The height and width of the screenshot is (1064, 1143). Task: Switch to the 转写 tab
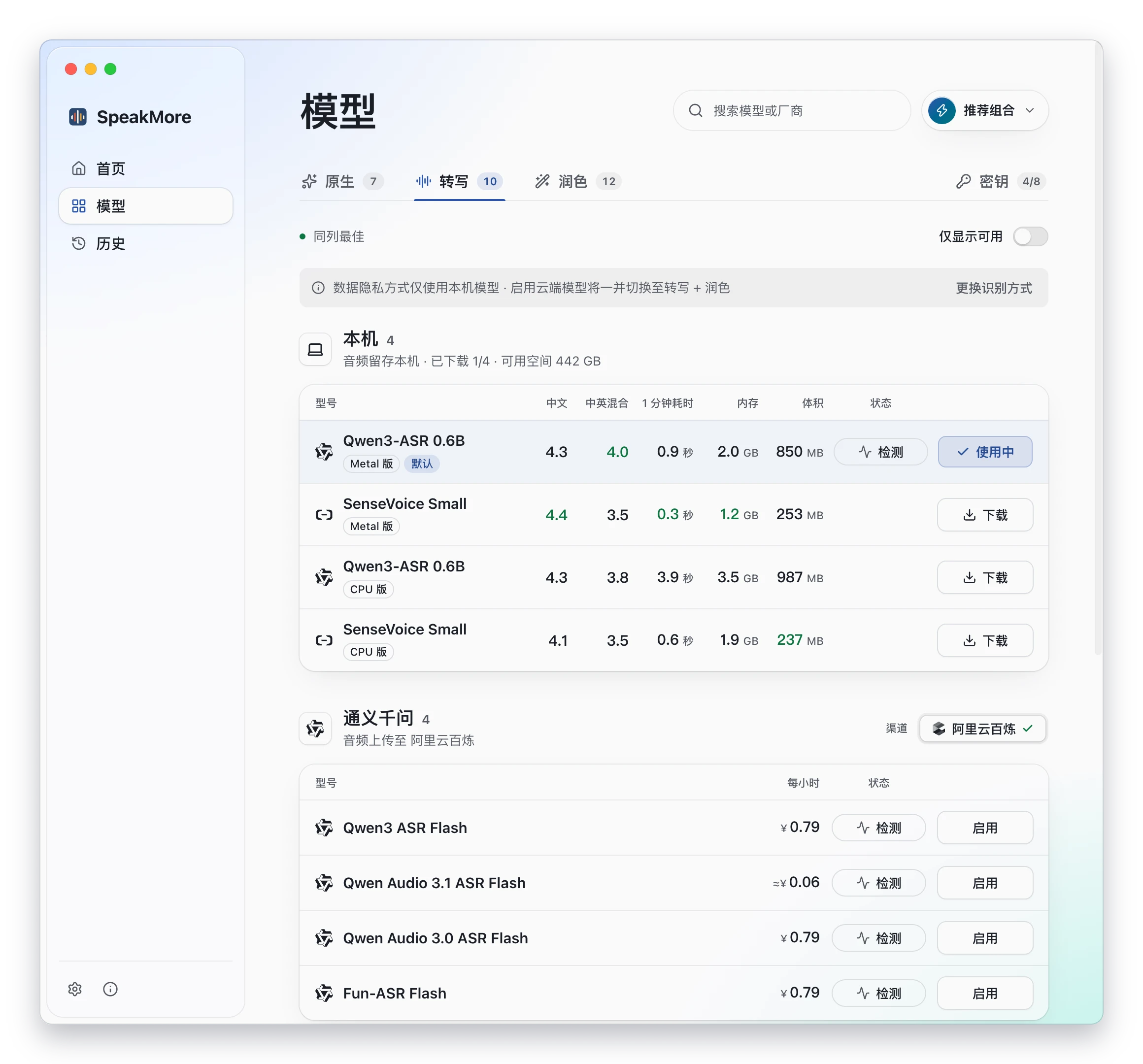tap(459, 182)
